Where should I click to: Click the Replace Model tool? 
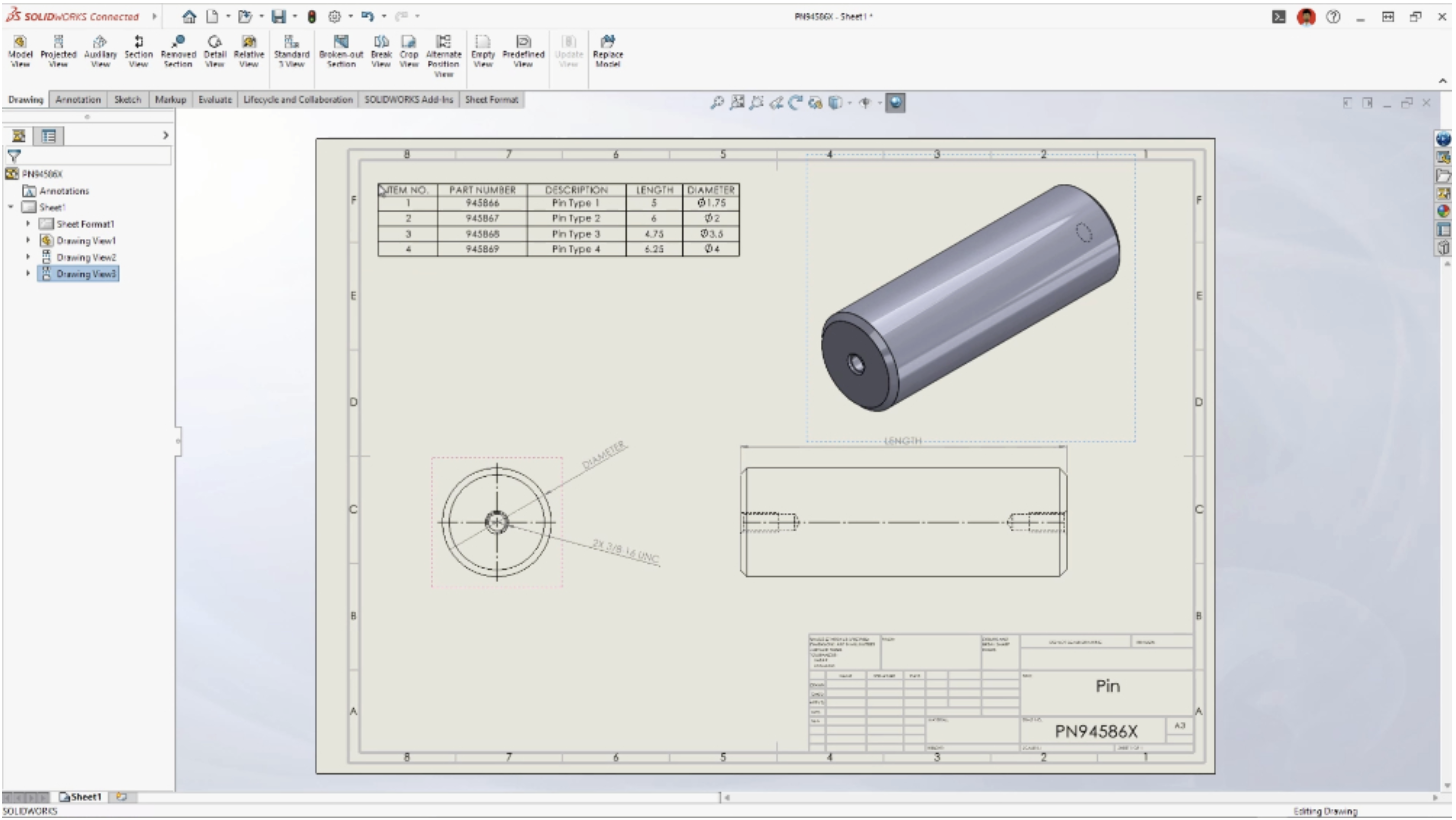[606, 52]
